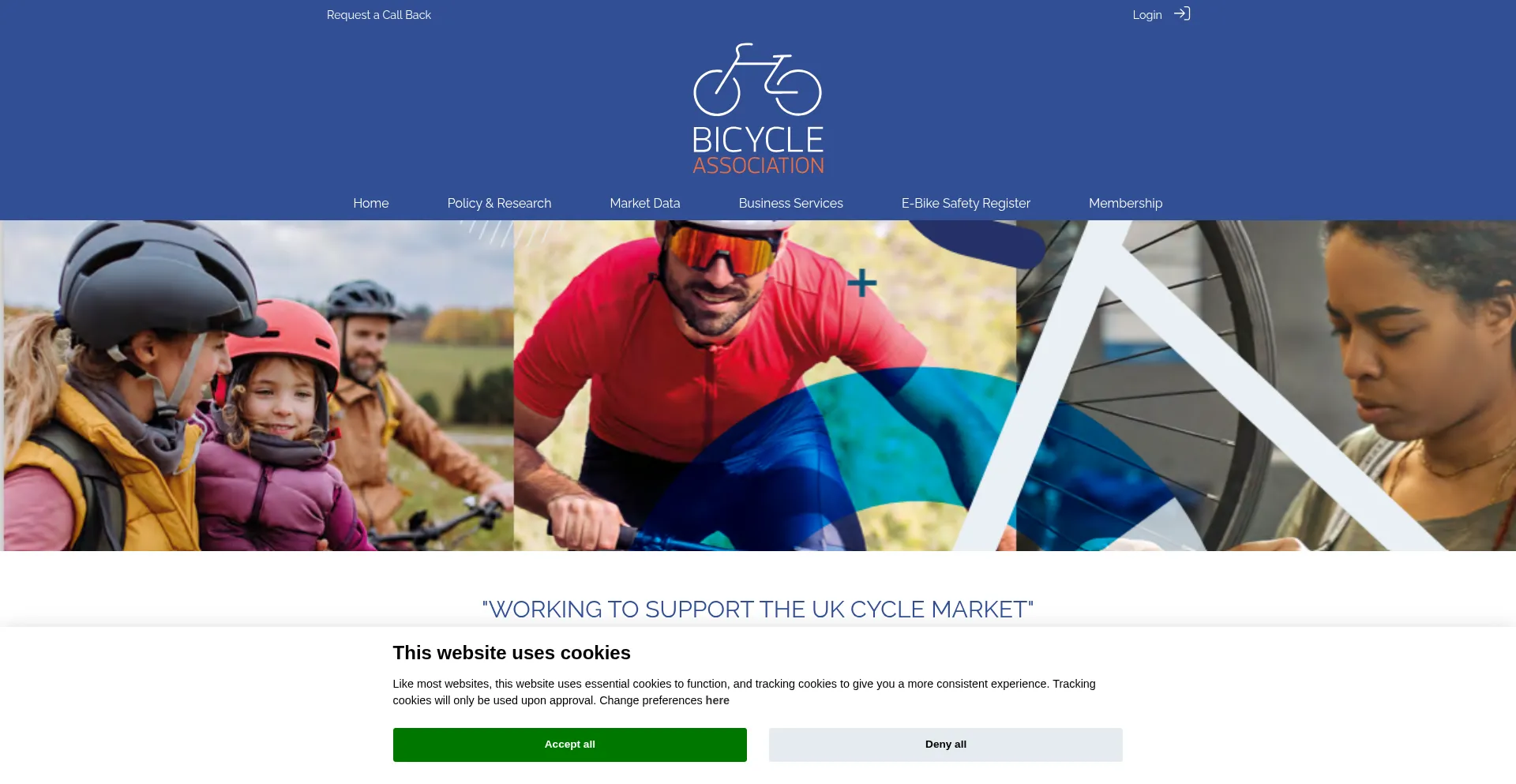
Task: Click the bicycle logo graphic
Action: 758,80
